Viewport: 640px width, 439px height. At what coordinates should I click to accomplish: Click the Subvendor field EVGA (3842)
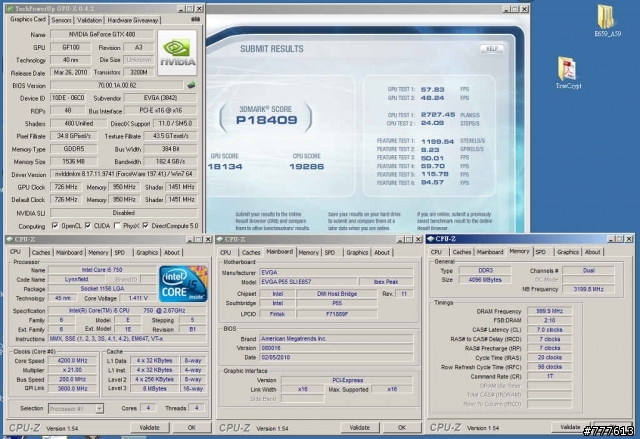[160, 98]
